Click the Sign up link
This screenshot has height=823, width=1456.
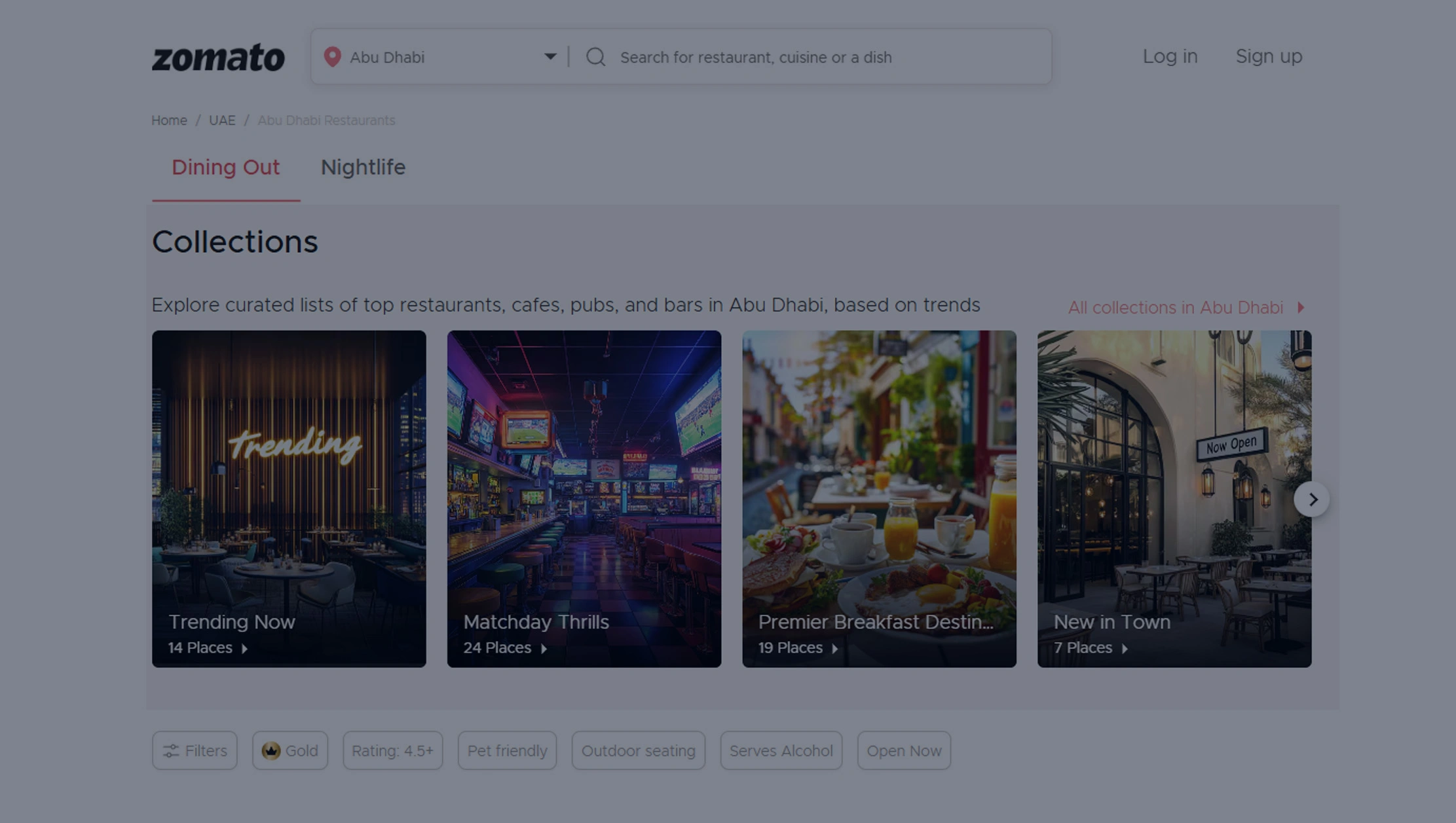(x=1268, y=57)
